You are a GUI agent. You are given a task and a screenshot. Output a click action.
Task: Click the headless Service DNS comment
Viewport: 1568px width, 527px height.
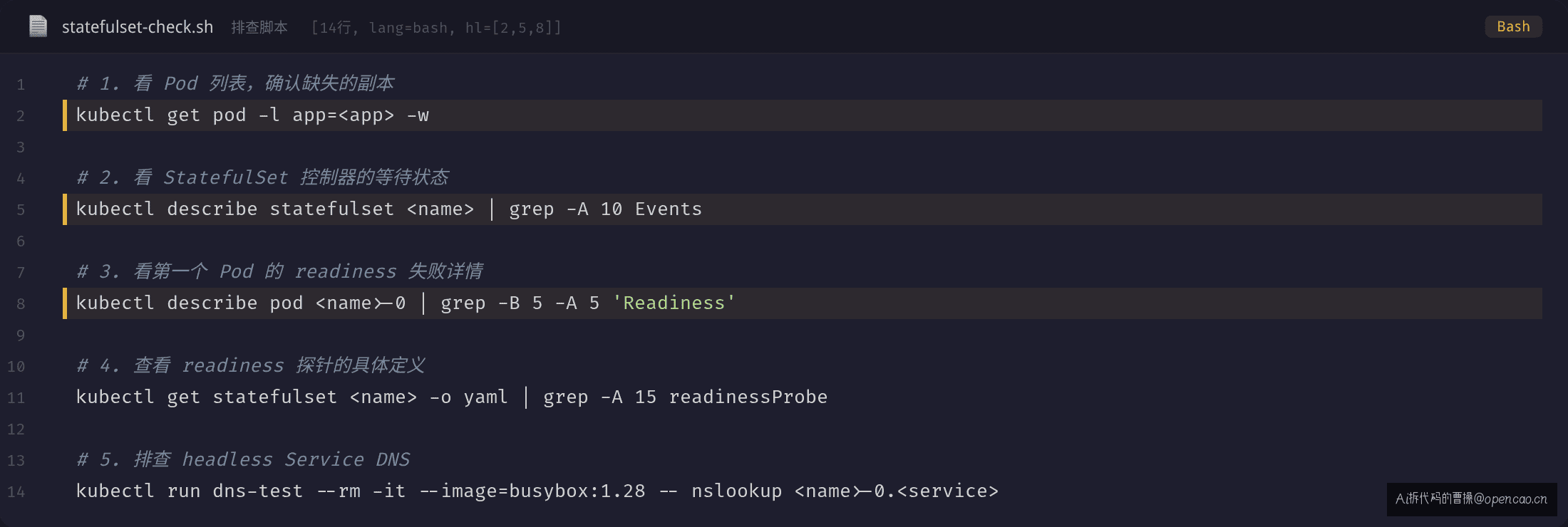243,459
